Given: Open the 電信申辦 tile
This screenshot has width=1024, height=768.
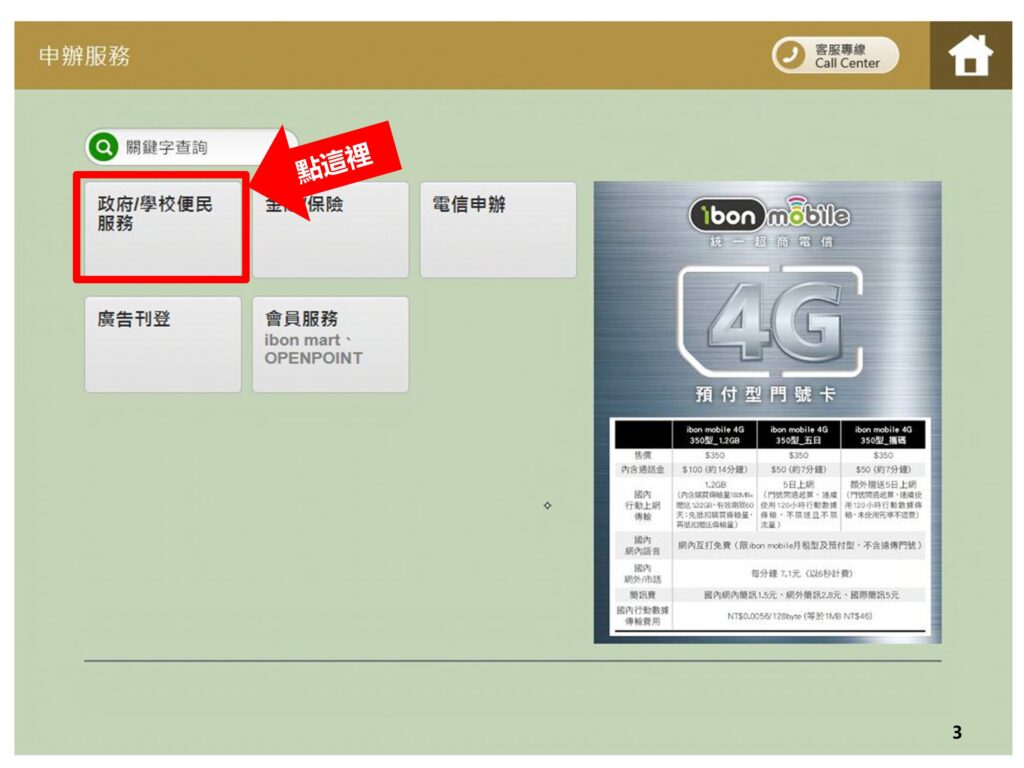Looking at the screenshot, I should 497,230.
